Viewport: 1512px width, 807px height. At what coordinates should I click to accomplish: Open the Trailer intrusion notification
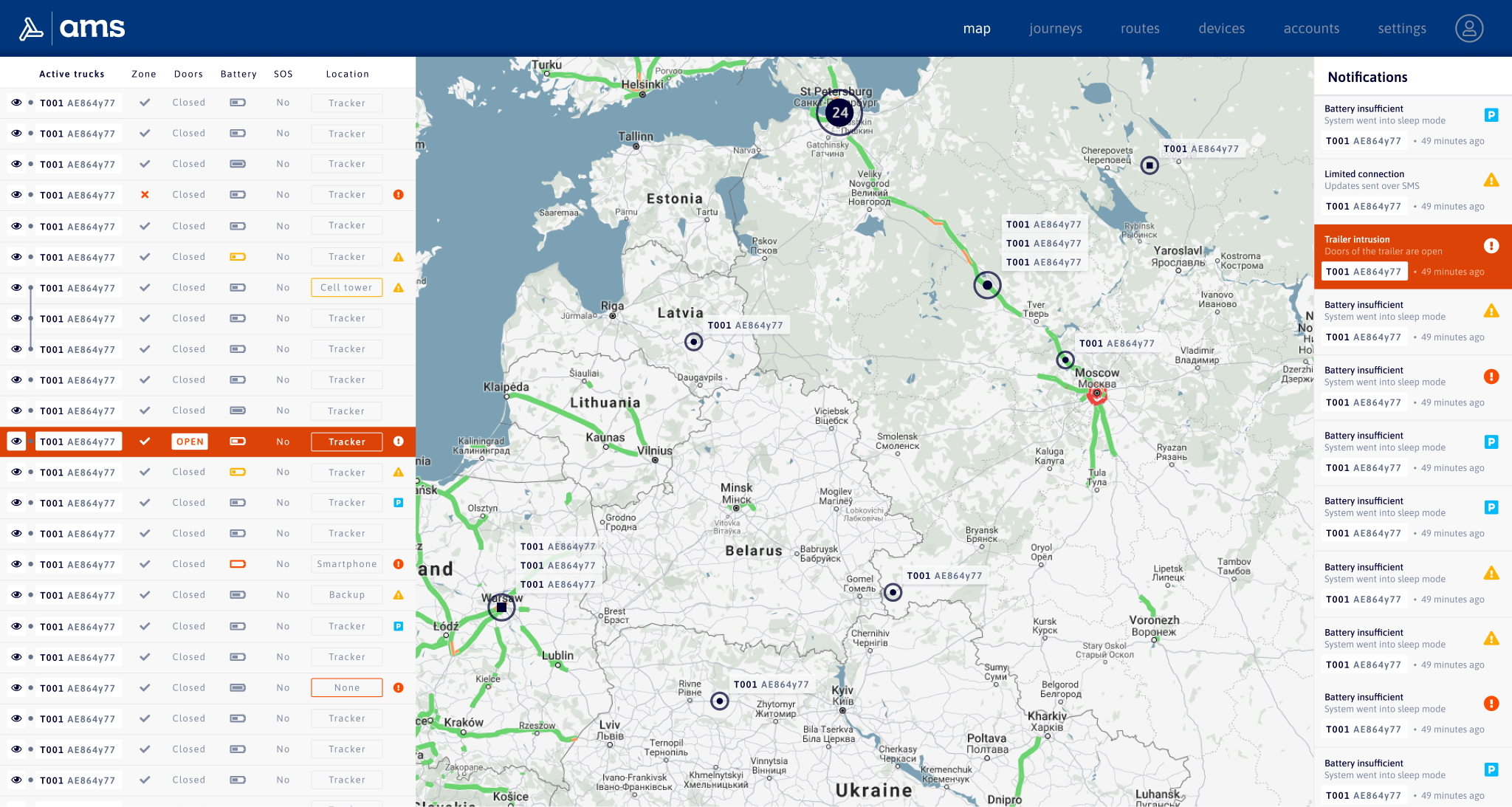1413,257
